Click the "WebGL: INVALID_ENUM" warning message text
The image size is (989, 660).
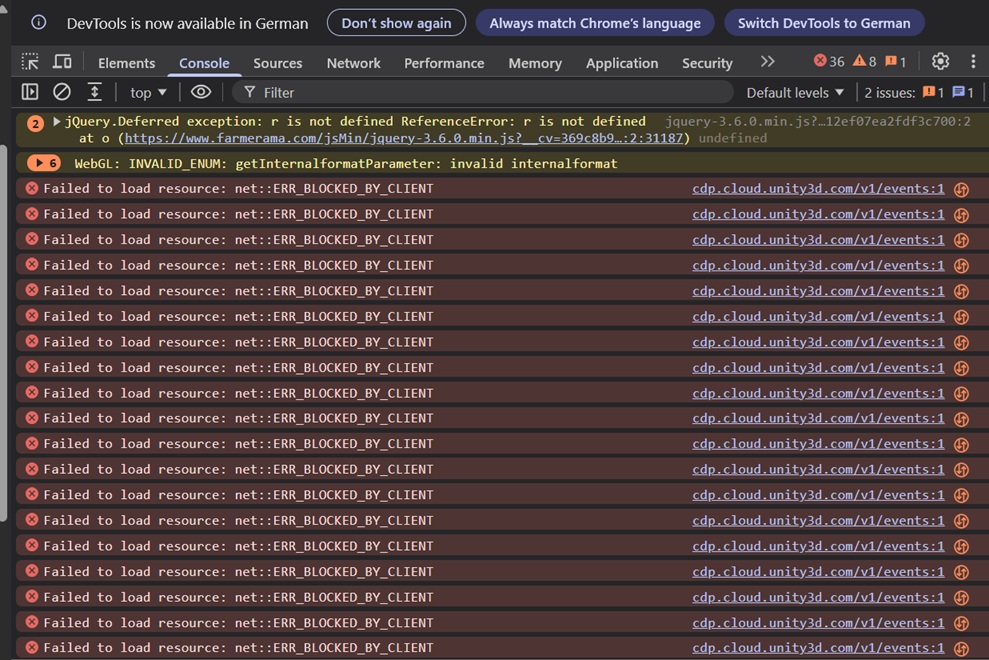tap(346, 163)
